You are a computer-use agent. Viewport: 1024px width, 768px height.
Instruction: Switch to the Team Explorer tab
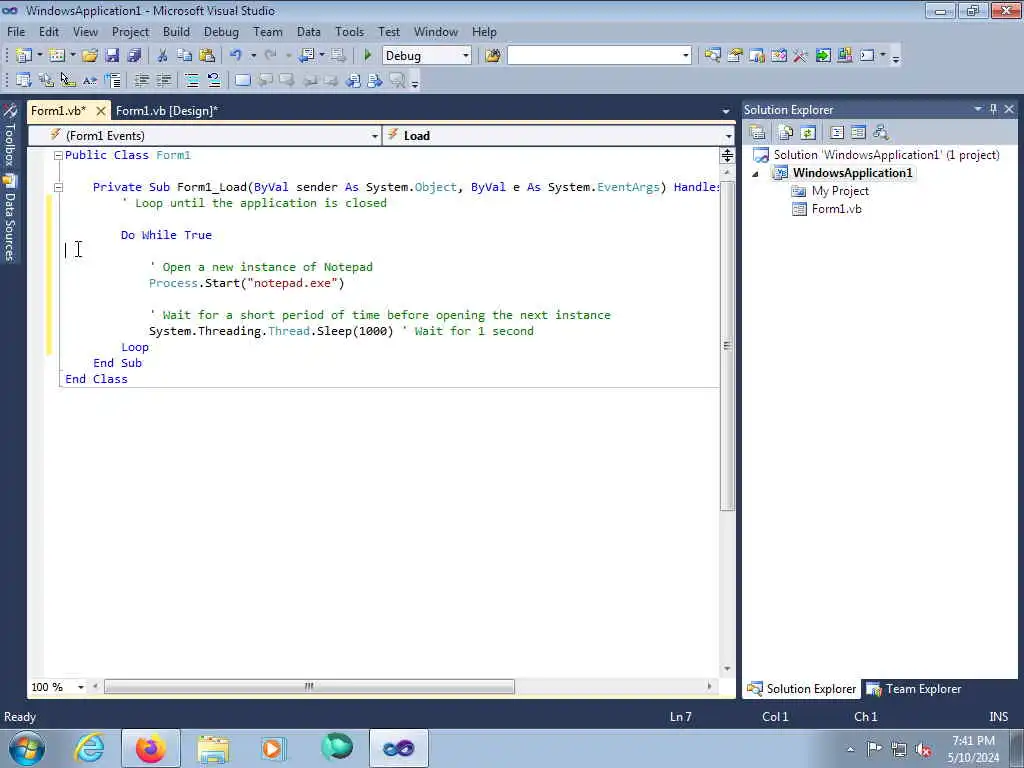[x=914, y=689]
